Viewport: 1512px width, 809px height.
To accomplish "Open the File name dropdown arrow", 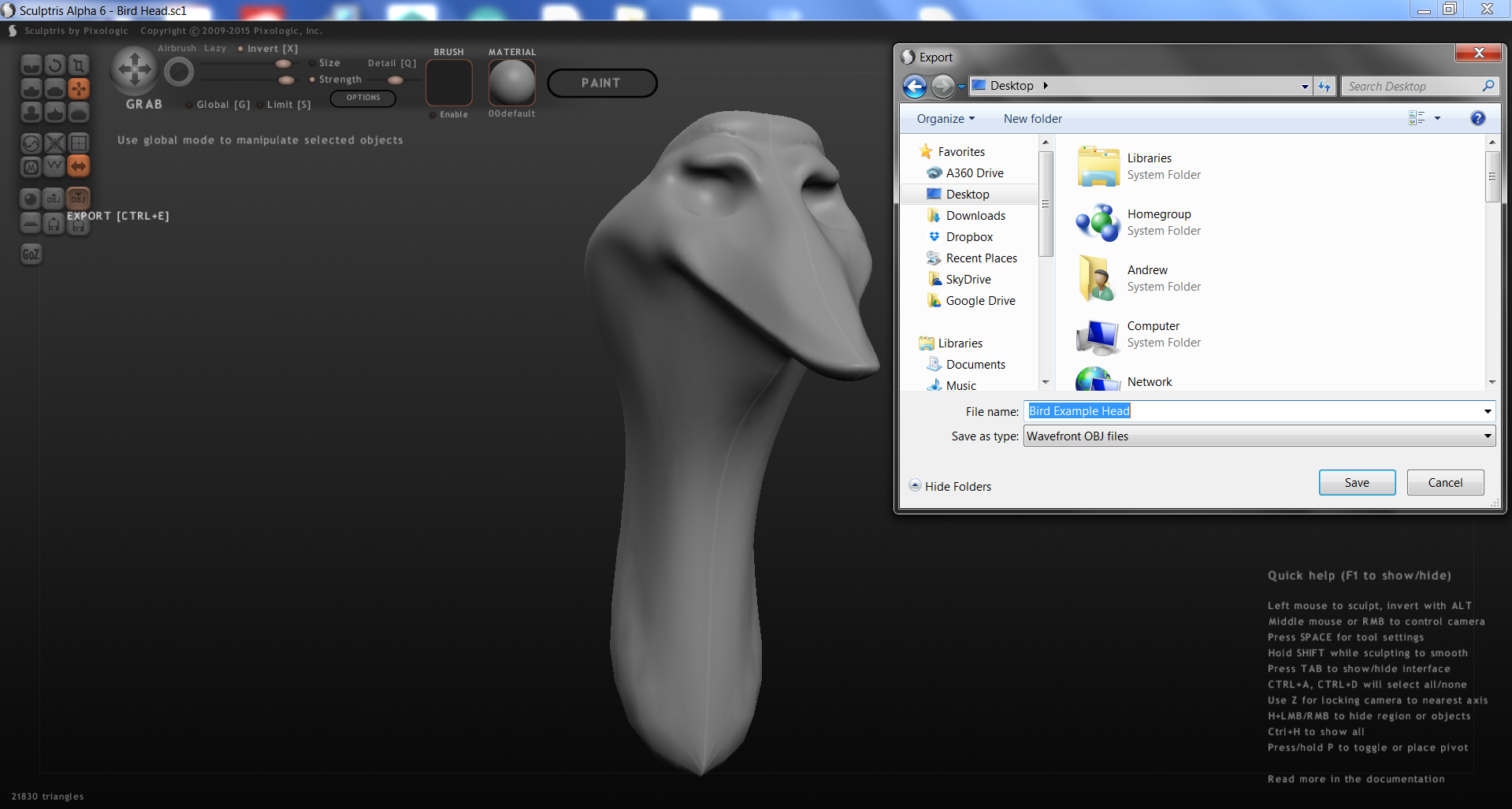I will point(1488,411).
